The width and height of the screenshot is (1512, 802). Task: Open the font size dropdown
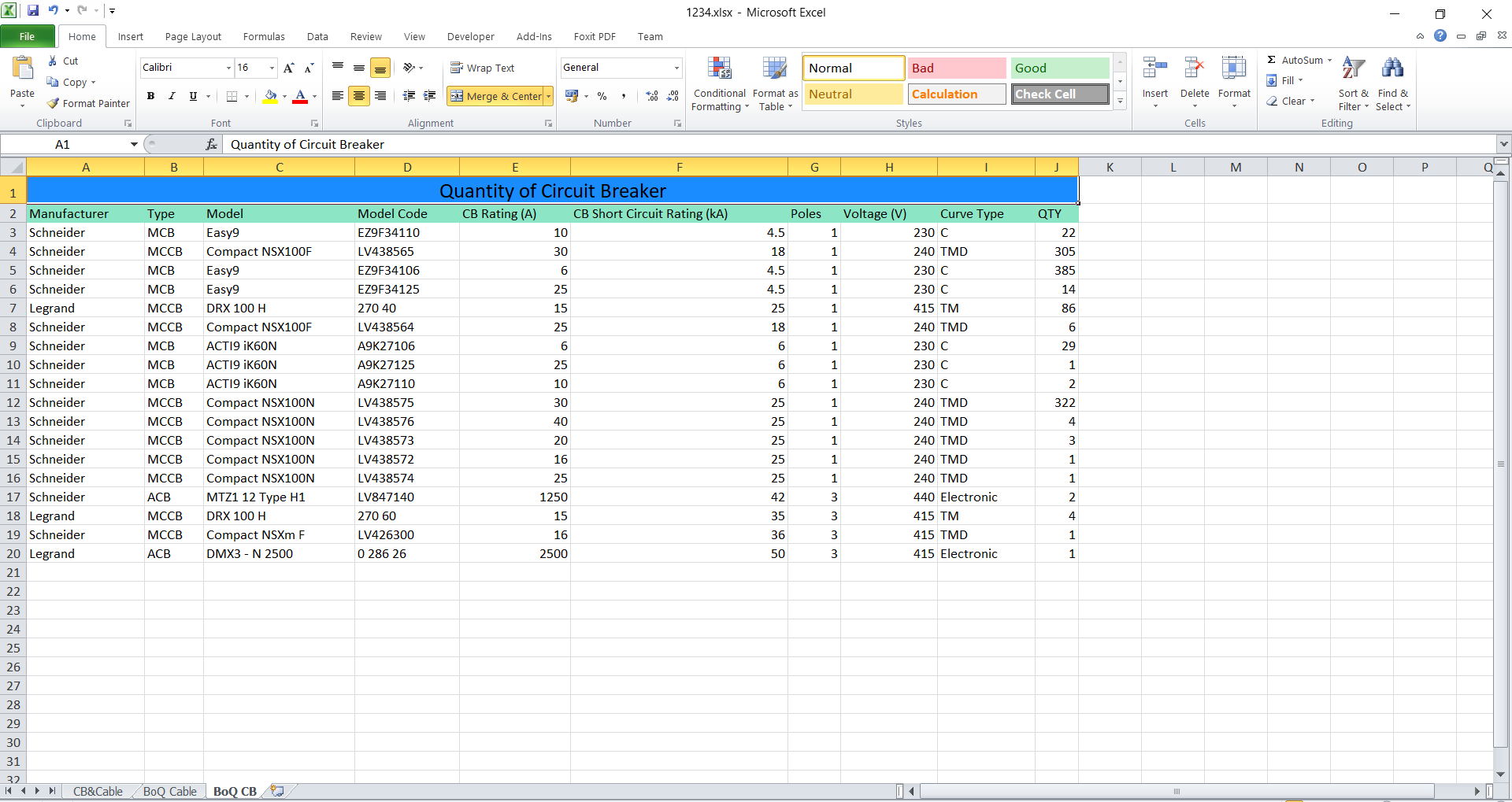tap(272, 68)
